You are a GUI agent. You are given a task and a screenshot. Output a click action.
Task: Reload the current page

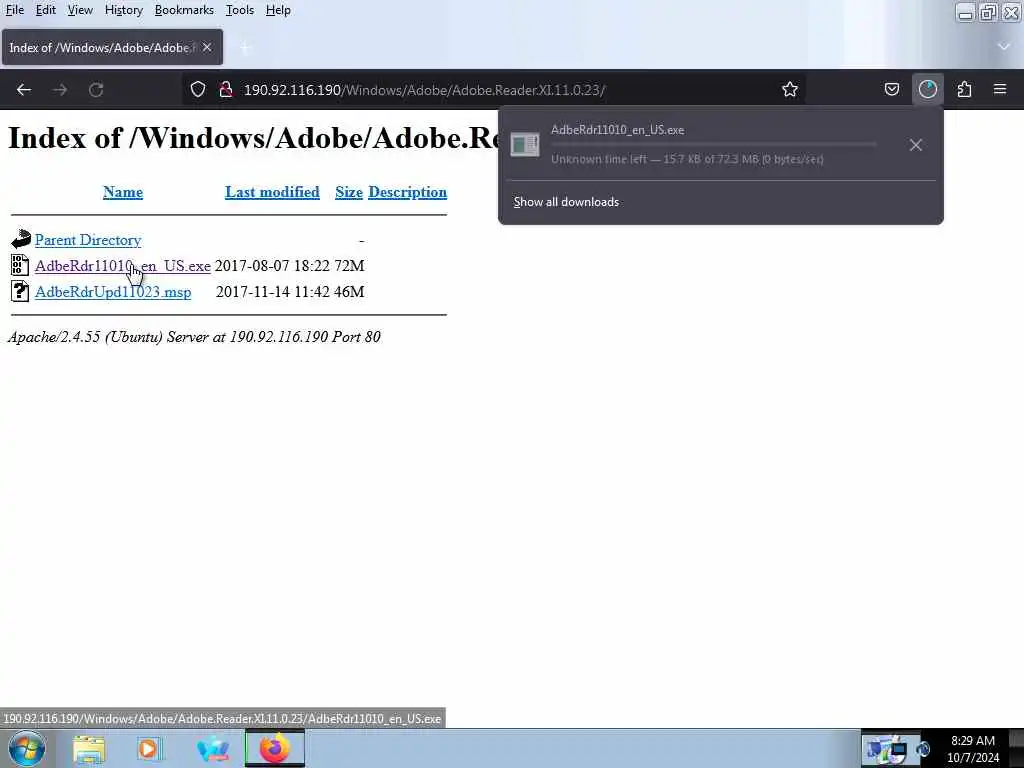click(x=96, y=89)
